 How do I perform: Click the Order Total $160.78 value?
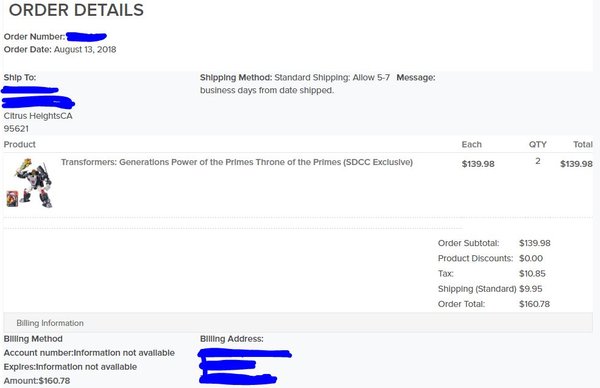[534, 304]
